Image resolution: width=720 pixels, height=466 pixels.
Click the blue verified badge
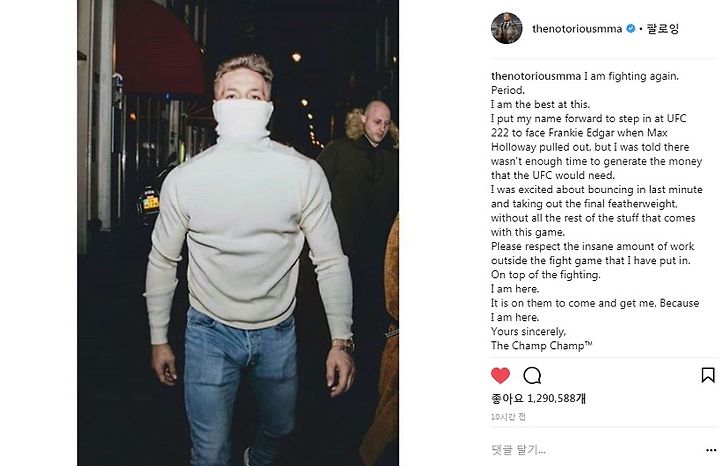(631, 28)
